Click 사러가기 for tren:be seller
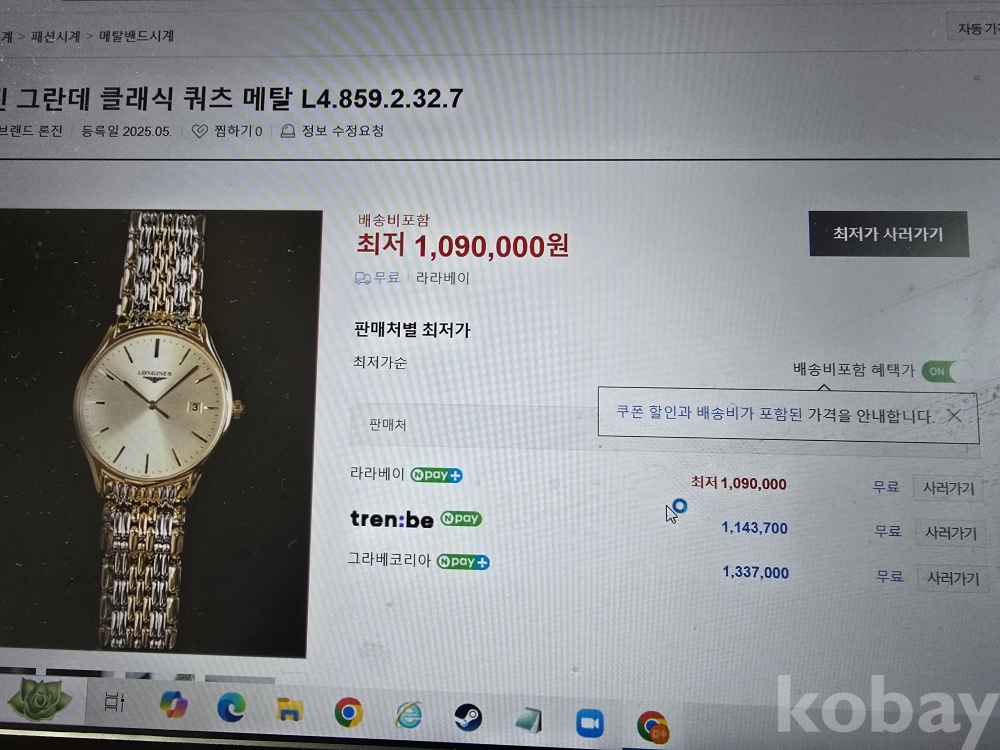 tap(950, 533)
